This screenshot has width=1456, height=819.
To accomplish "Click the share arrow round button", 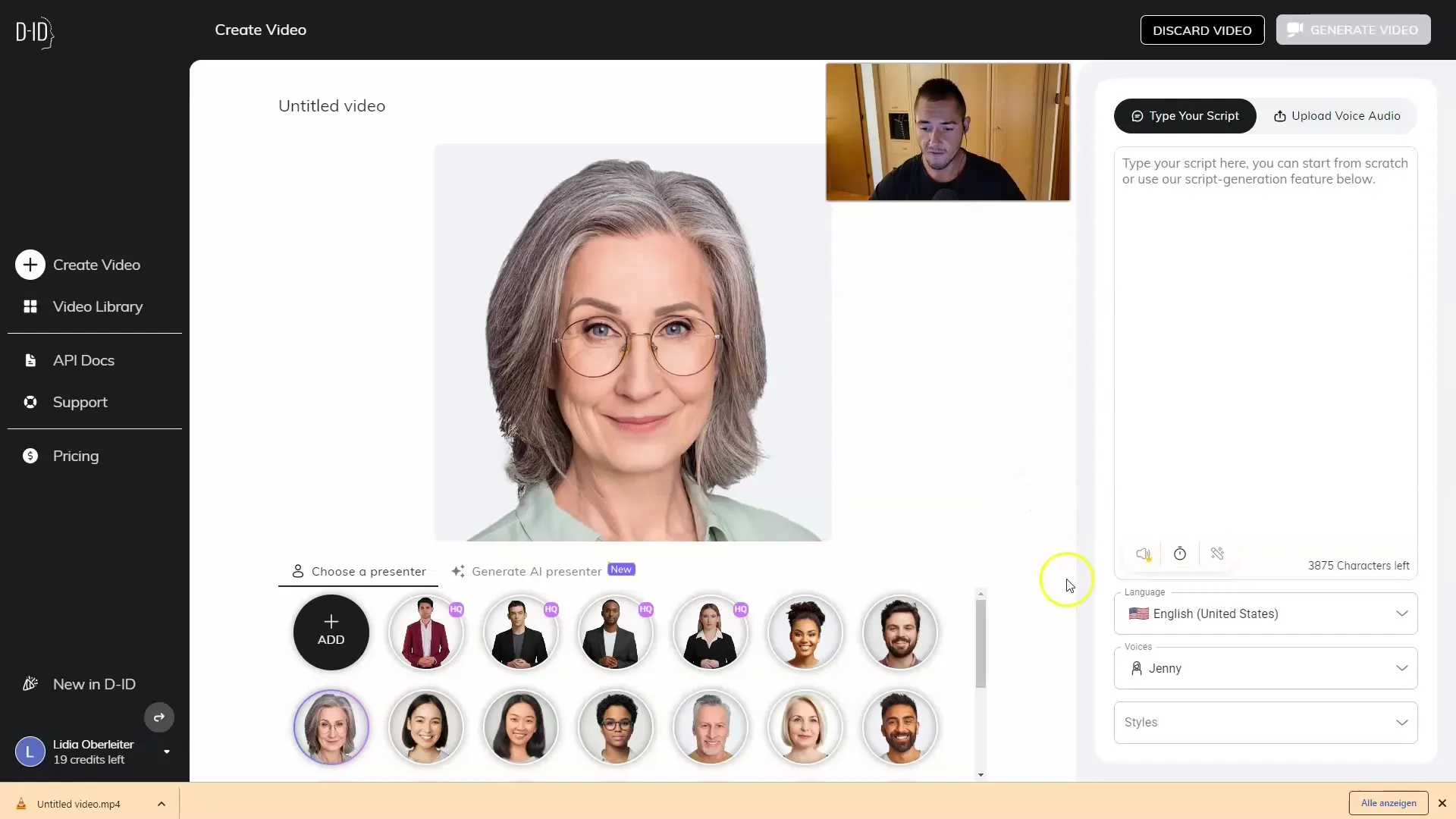I will tap(159, 717).
